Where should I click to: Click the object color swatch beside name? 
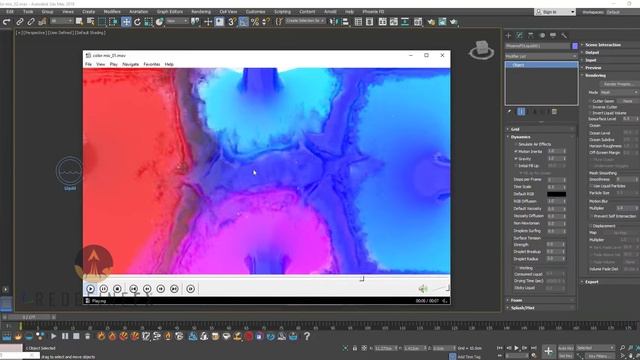pyautogui.click(x=575, y=46)
